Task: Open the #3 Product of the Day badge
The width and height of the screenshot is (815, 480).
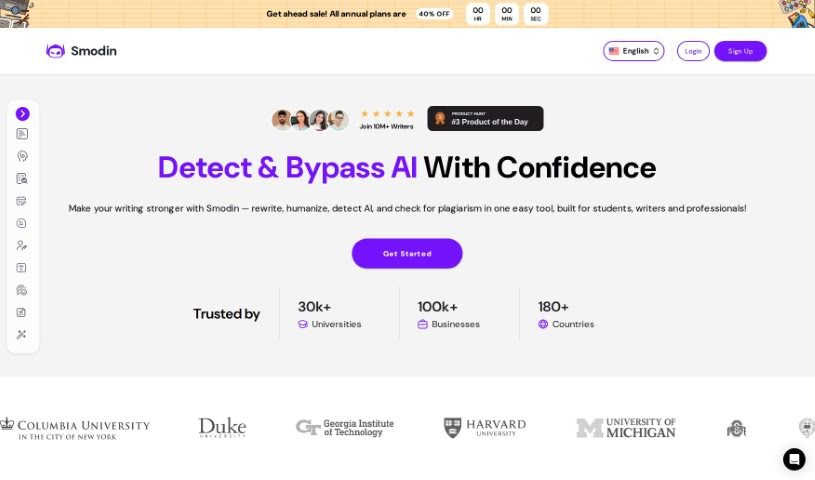Action: (485, 119)
